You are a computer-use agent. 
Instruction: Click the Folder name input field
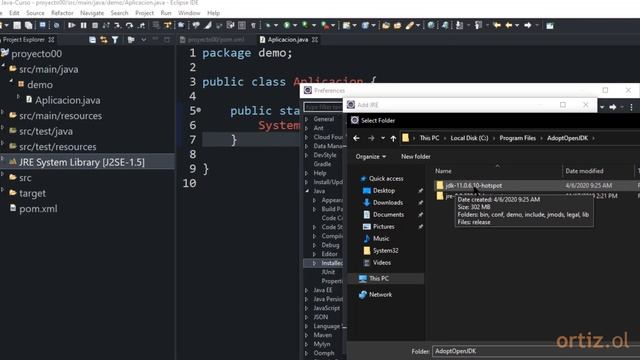[535, 351]
